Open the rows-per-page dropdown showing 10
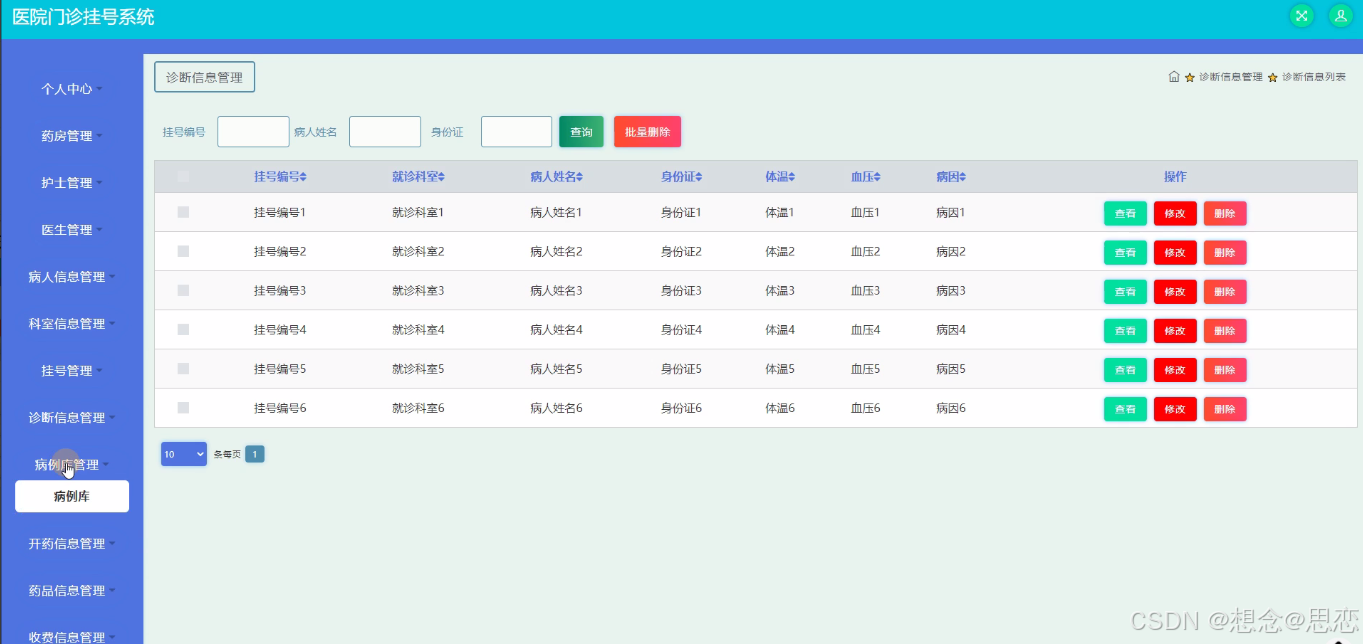 184,454
